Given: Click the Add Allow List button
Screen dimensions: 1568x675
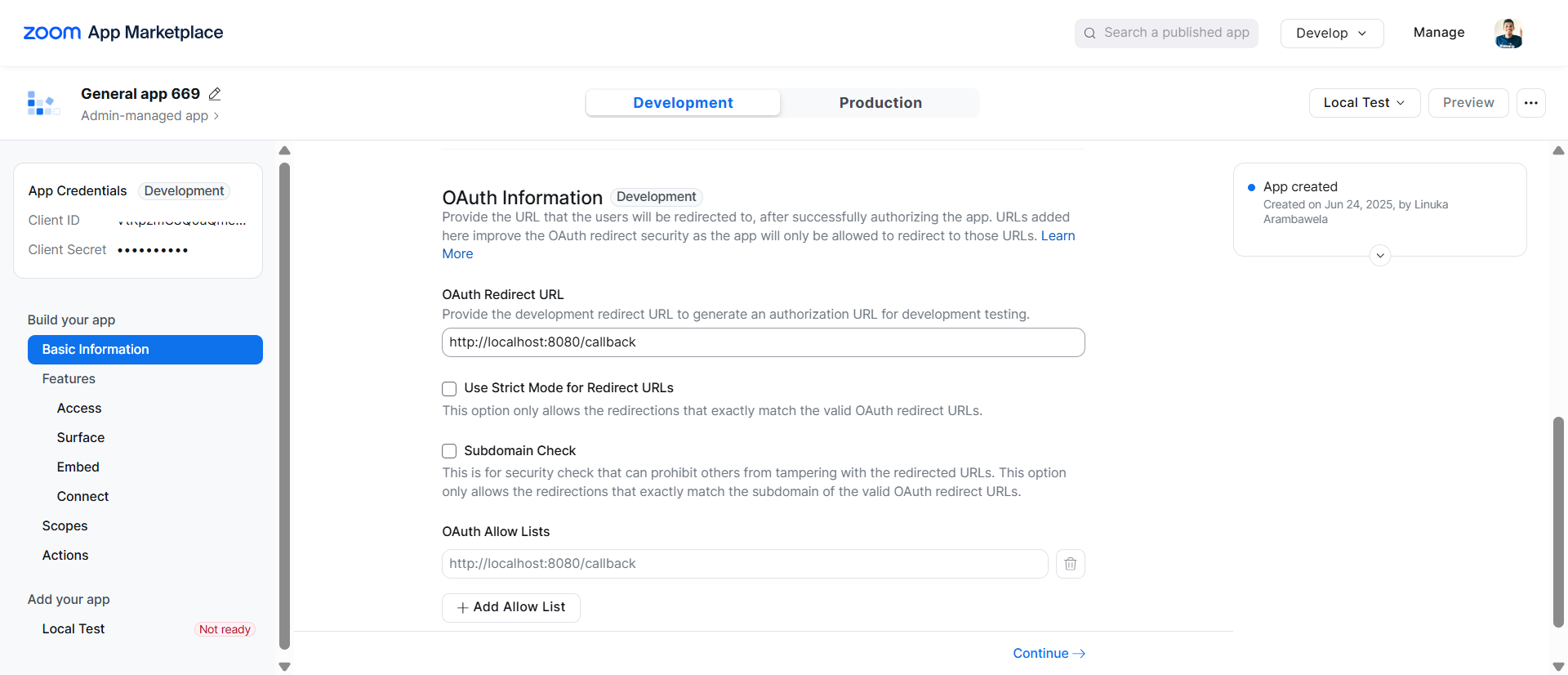Looking at the screenshot, I should (x=511, y=608).
